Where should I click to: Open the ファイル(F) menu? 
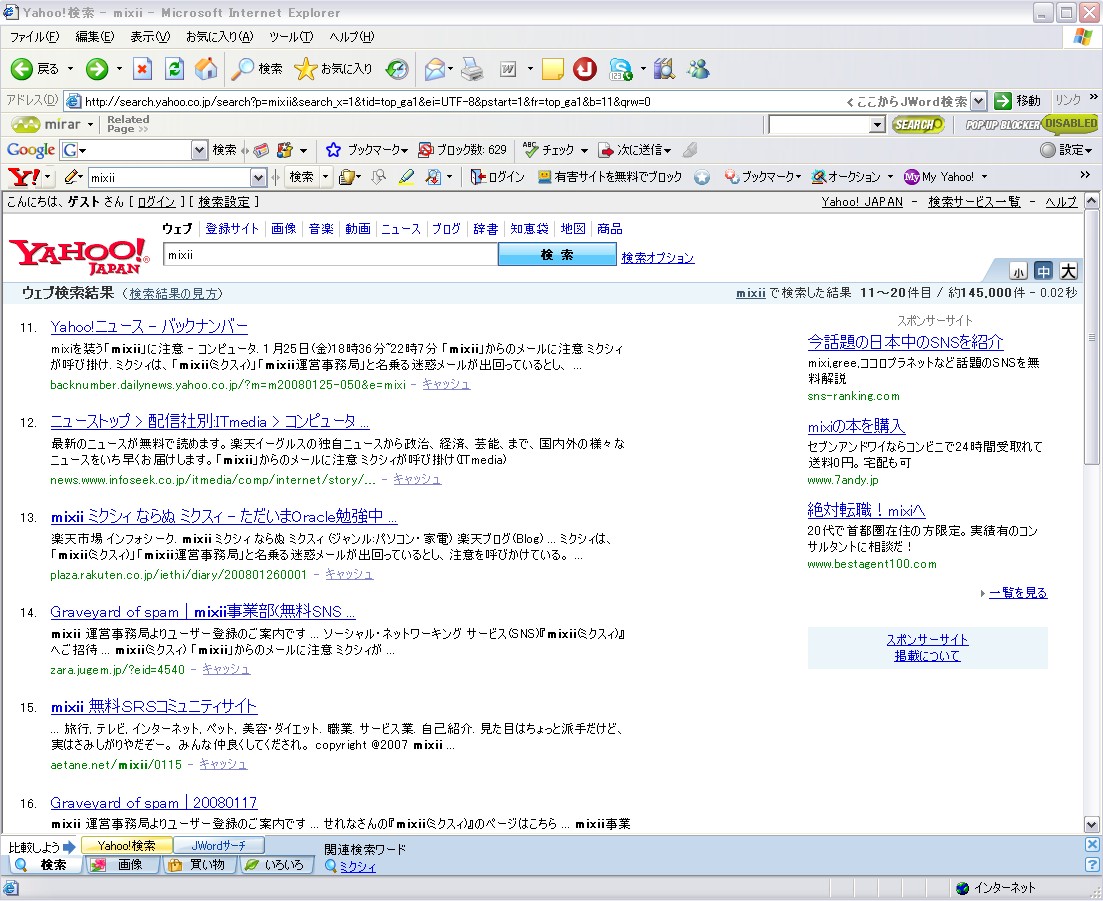34,37
